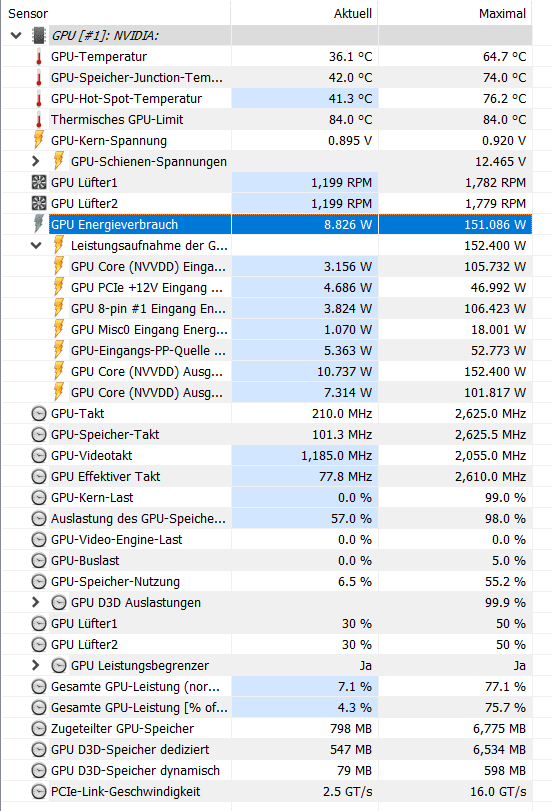
Task: Click the fan icon of GPU Lüfter2 RPM
Action: [39, 203]
